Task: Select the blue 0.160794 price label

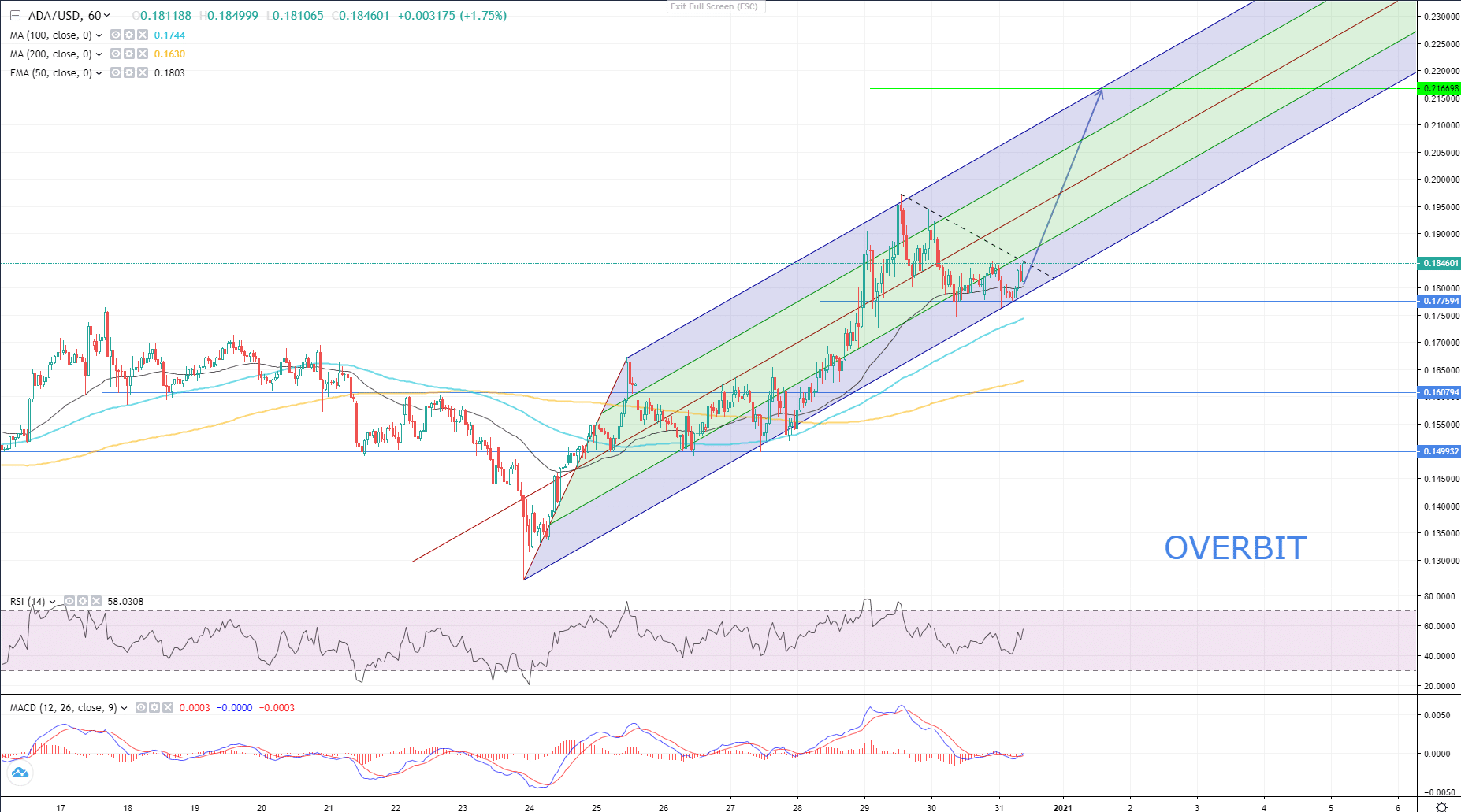Action: 1439,392
